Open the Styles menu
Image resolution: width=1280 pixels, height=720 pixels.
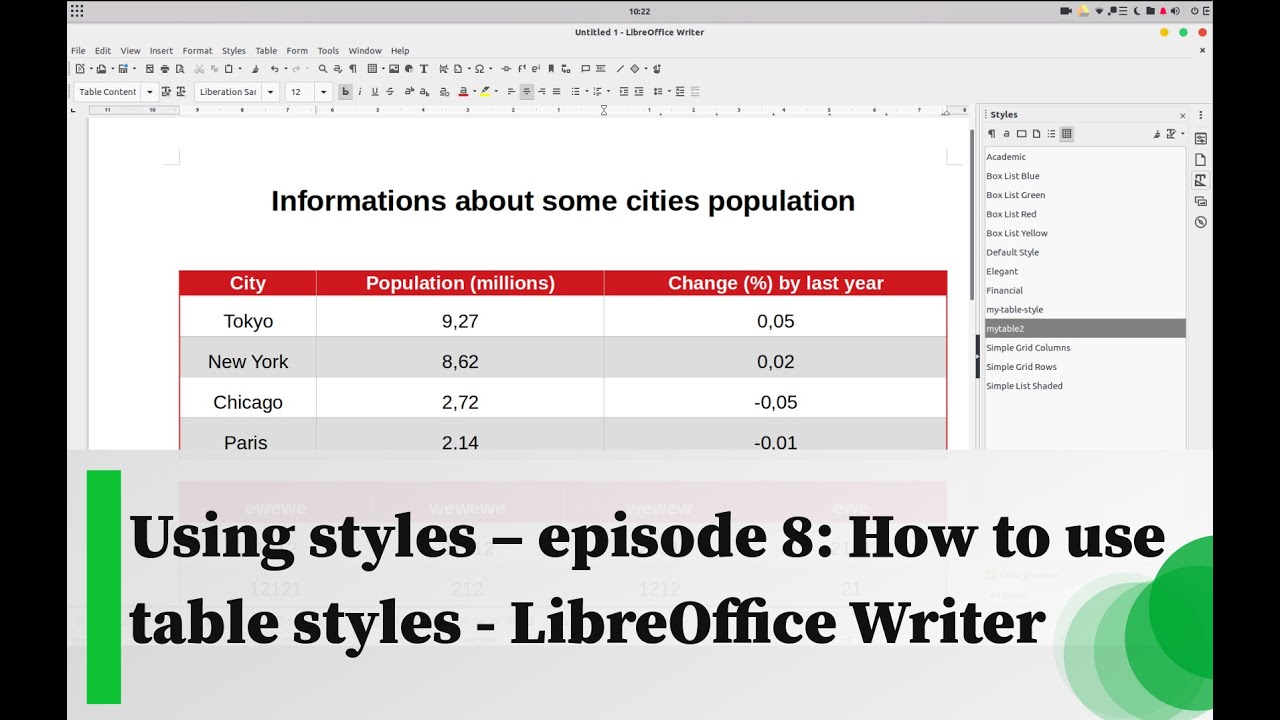pos(234,51)
